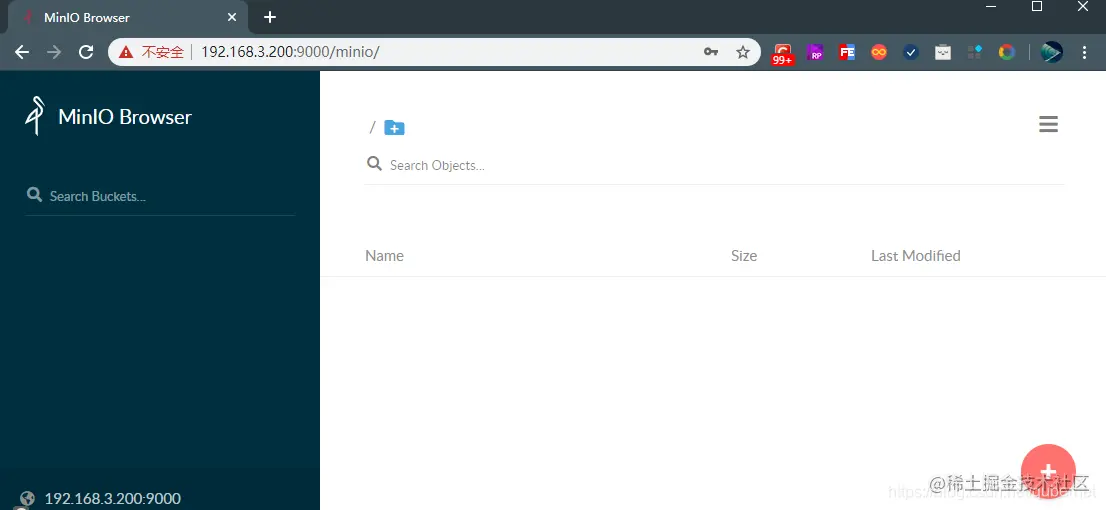
Task: Open the Chrome profile avatar
Action: 1052,52
